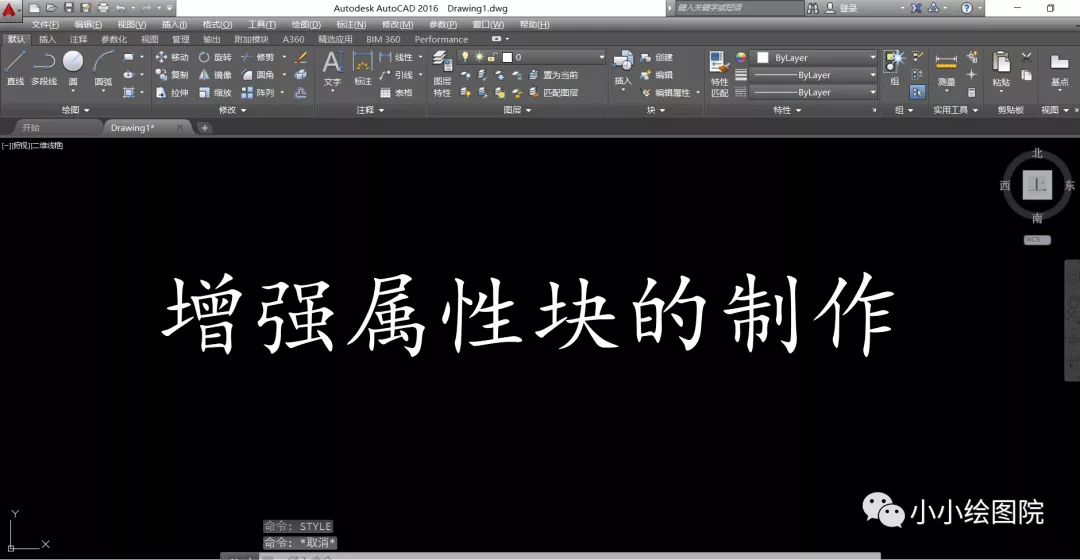Click the 上 (Top) face of ViewCube

tap(1037, 185)
